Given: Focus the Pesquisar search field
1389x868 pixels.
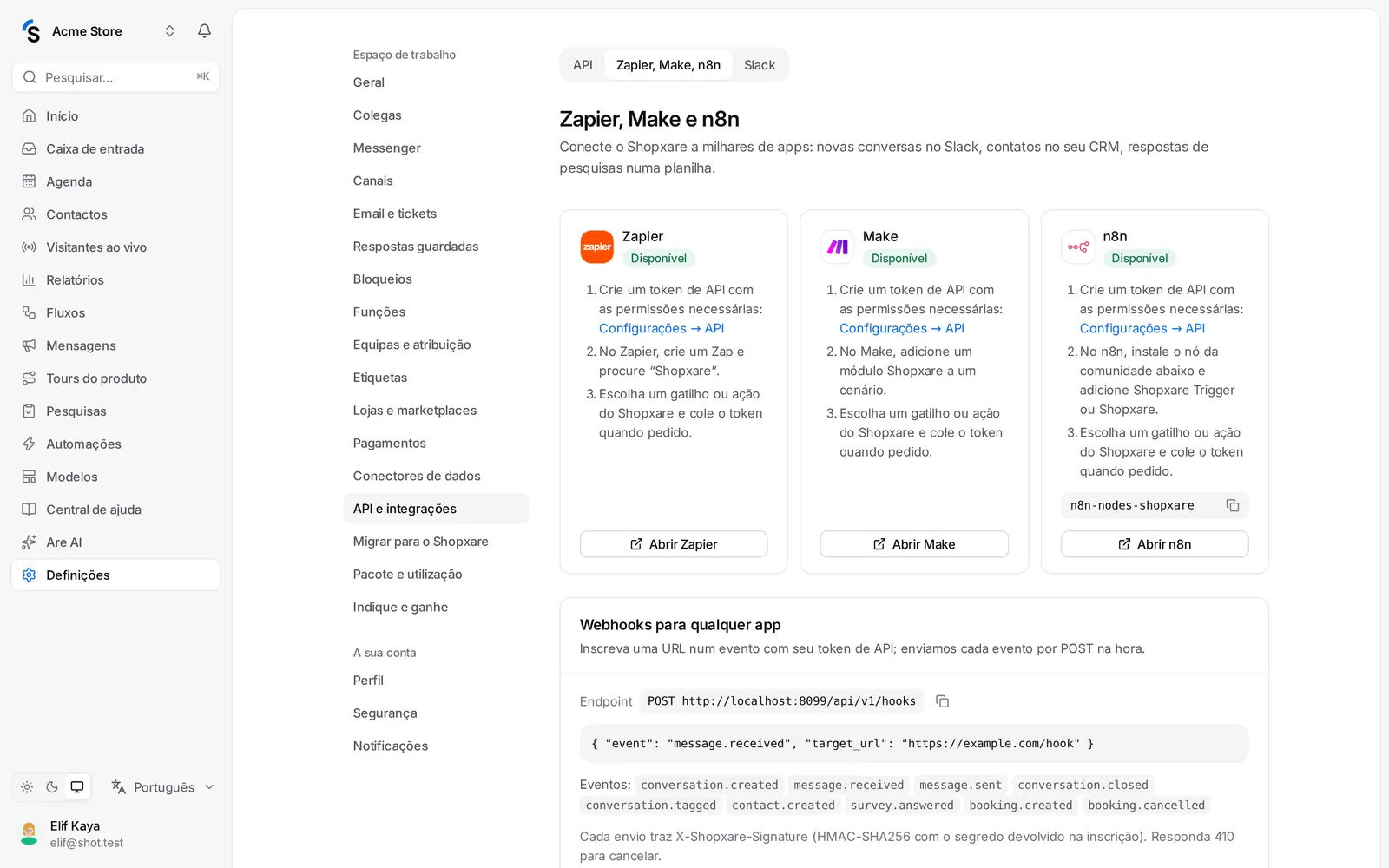Looking at the screenshot, I should tap(115, 77).
